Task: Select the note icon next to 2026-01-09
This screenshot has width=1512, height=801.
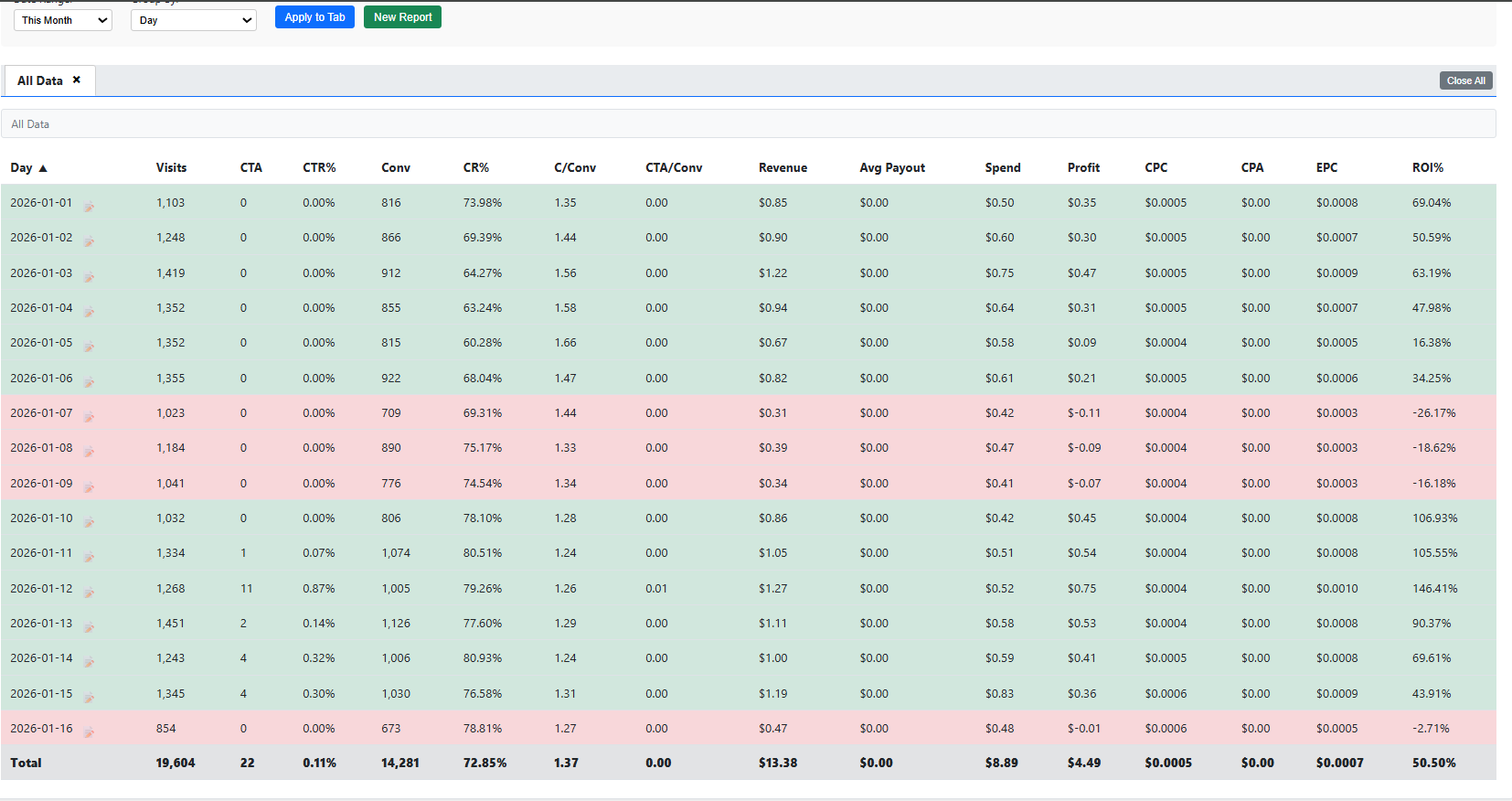Action: [x=89, y=487]
